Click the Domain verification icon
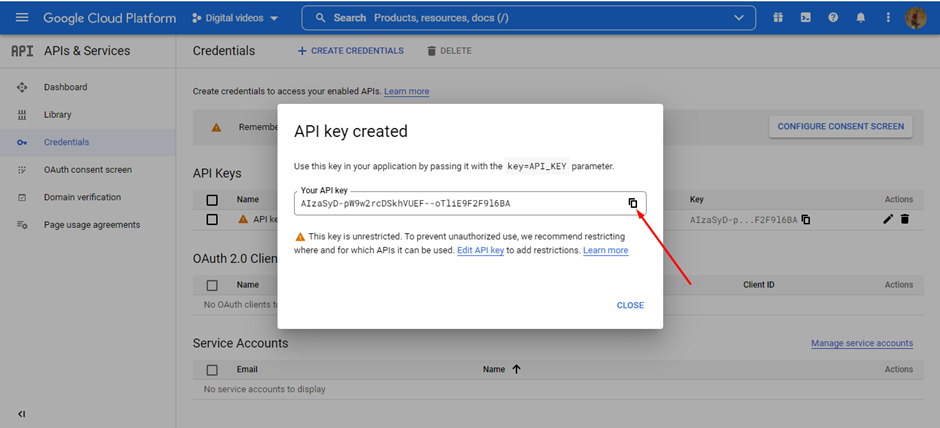This screenshot has width=940, height=428. [22, 197]
